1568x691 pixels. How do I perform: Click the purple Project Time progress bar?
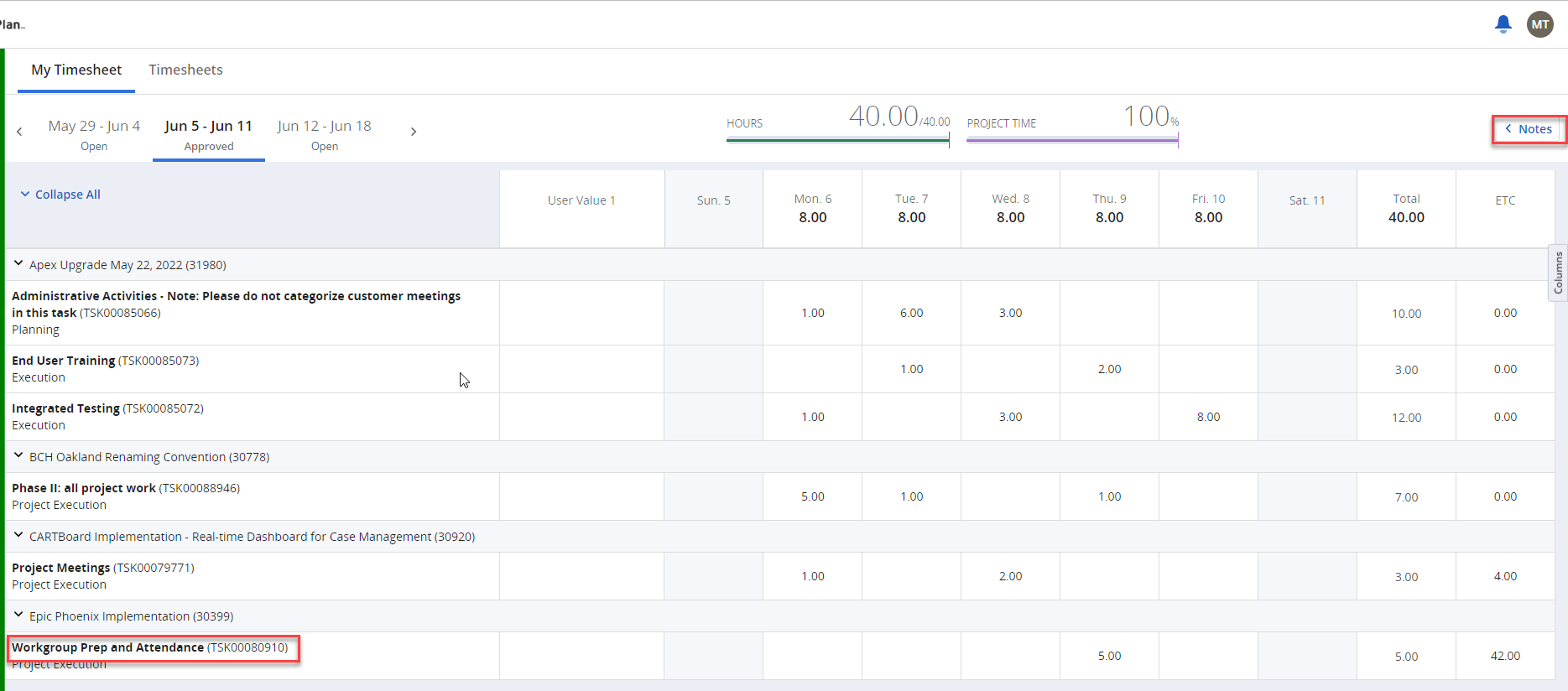pos(1071,140)
